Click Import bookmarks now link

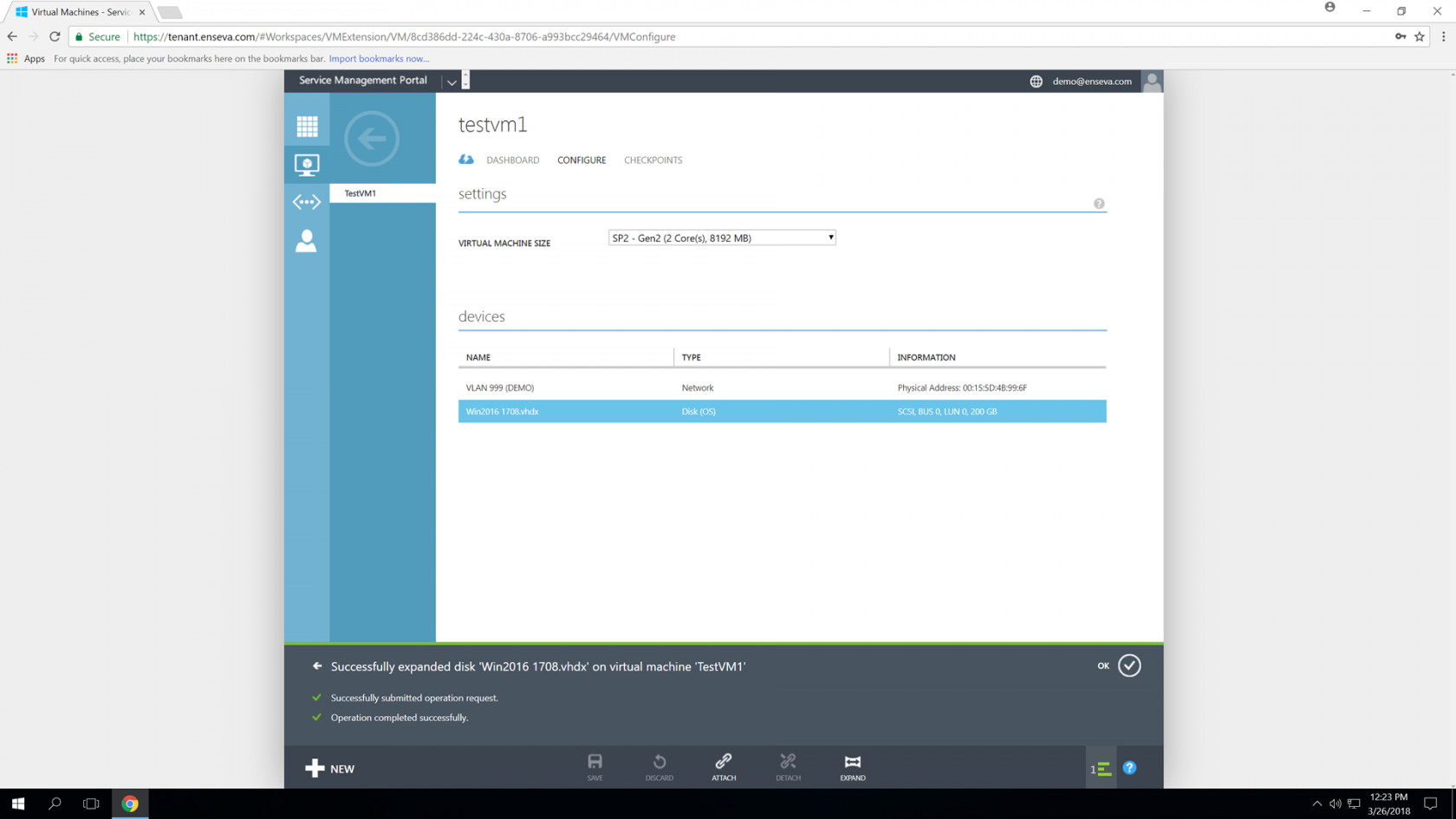[379, 59]
